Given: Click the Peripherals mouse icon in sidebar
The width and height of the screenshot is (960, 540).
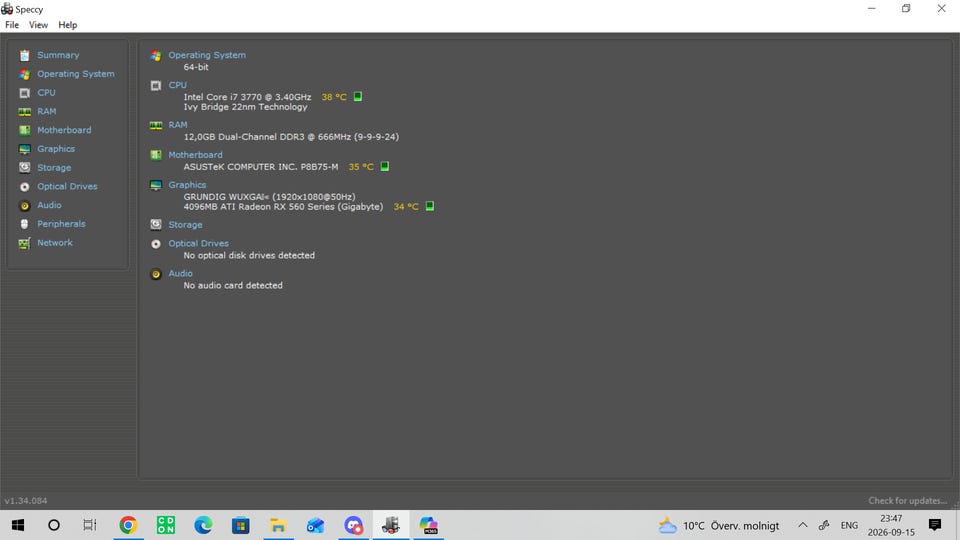Looking at the screenshot, I should (x=24, y=224).
